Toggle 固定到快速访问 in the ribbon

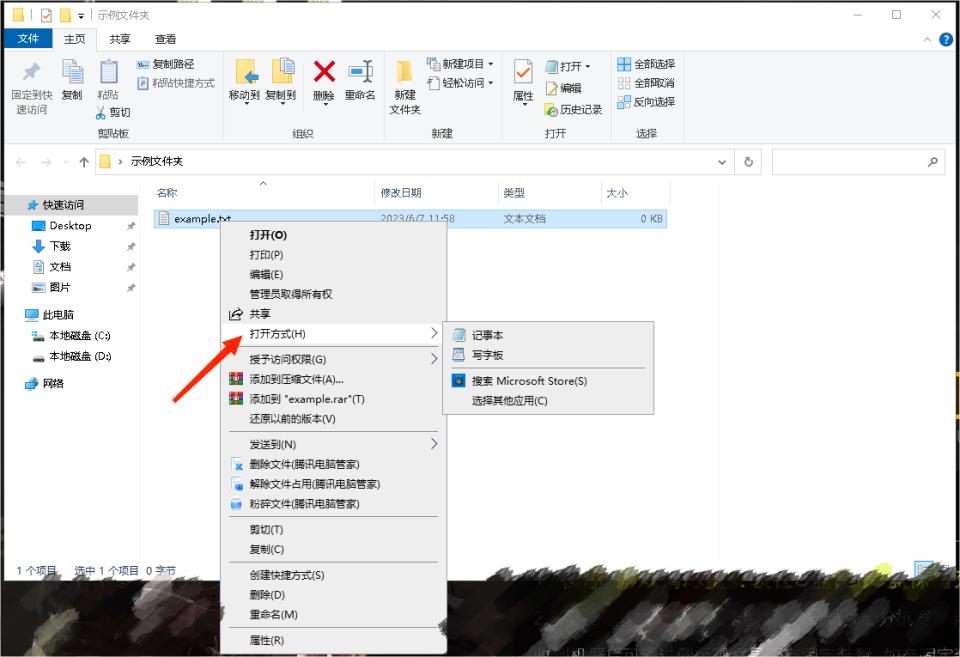[31, 85]
